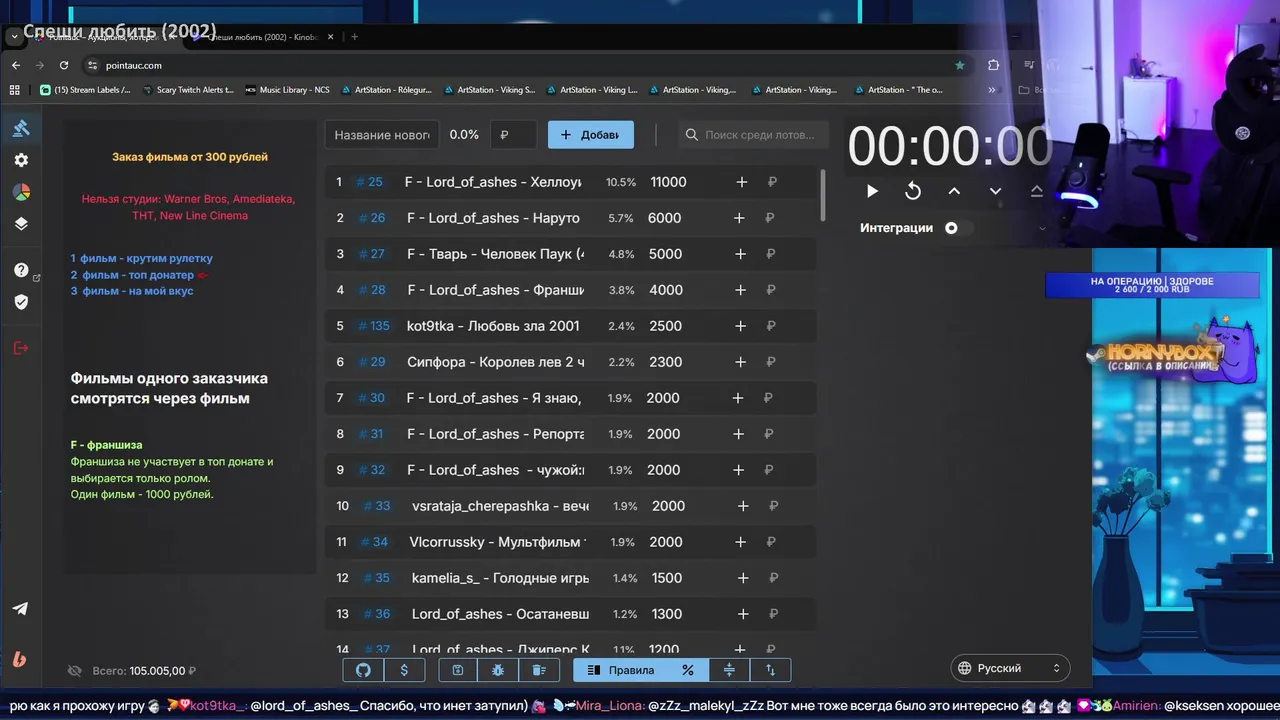
Task: Open the pie chart statistics page
Action: tap(21, 192)
